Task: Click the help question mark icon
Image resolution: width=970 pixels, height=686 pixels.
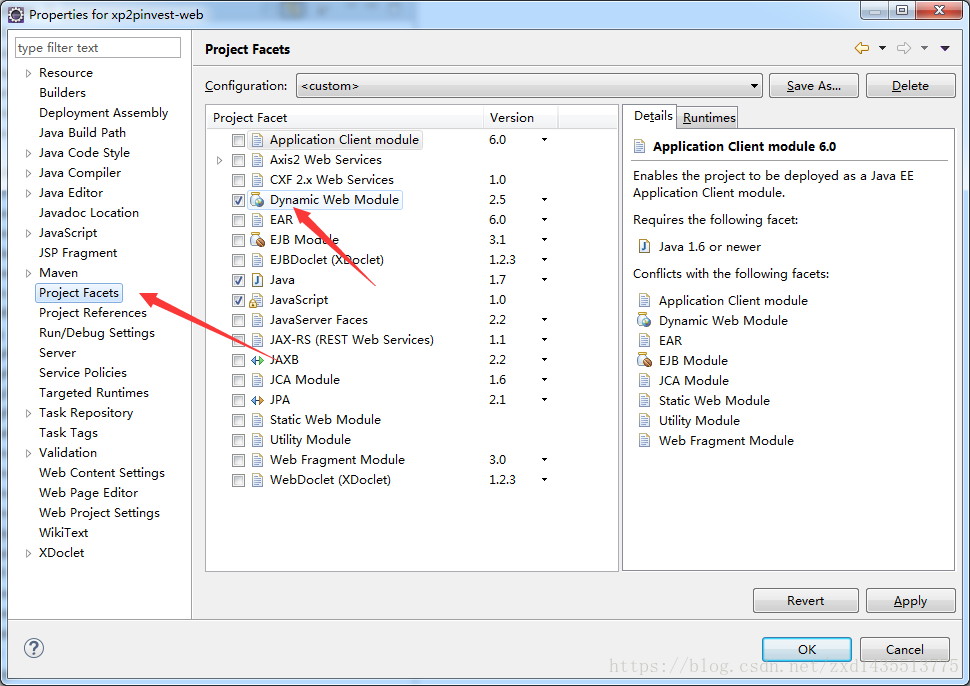Action: (x=34, y=648)
